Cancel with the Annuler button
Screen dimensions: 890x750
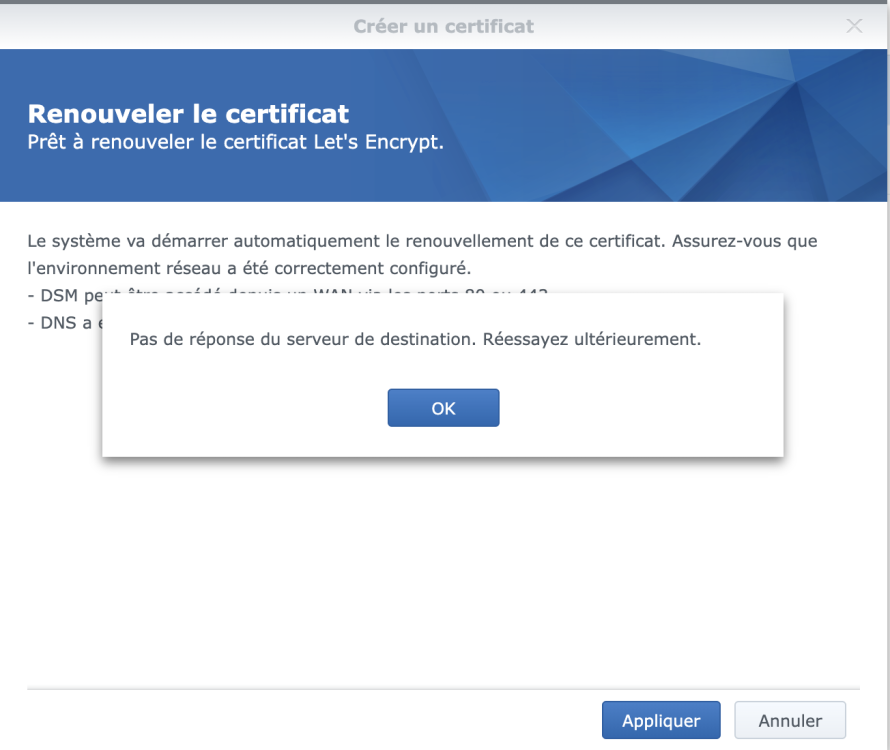tap(790, 720)
